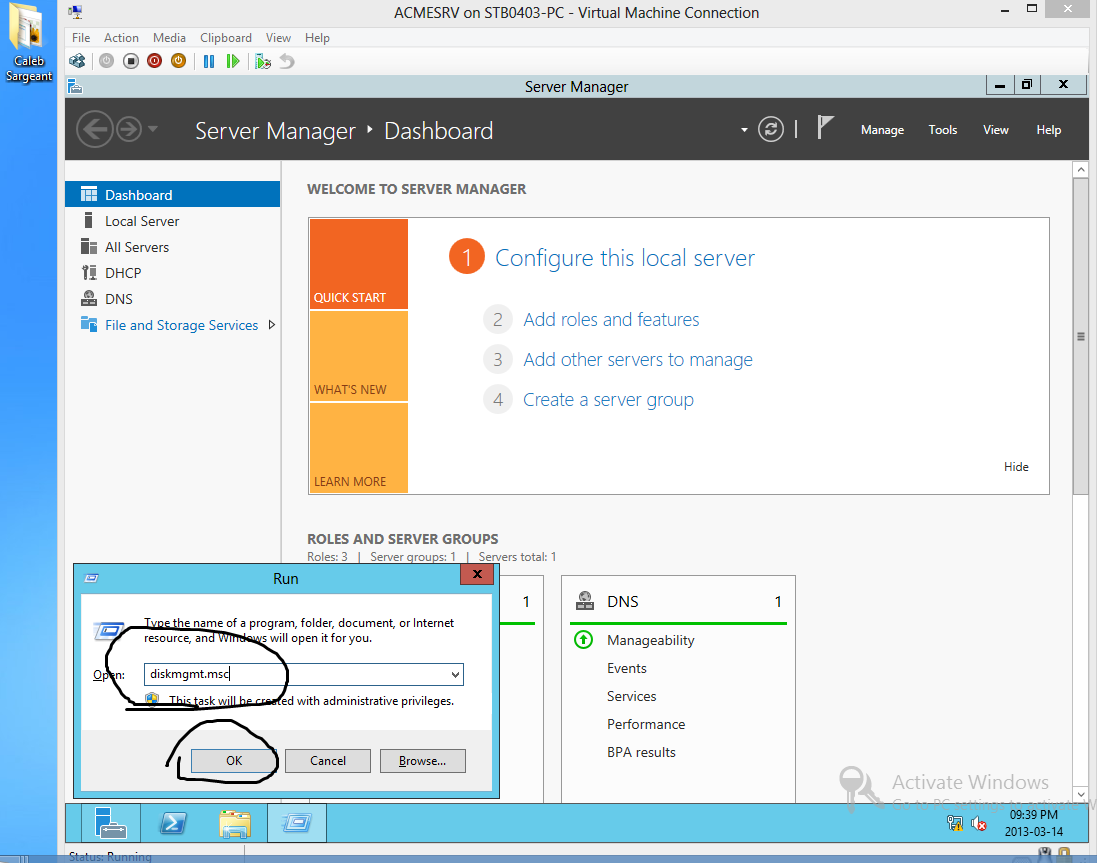
Task: Click OK in the Run dialog
Action: 234,761
